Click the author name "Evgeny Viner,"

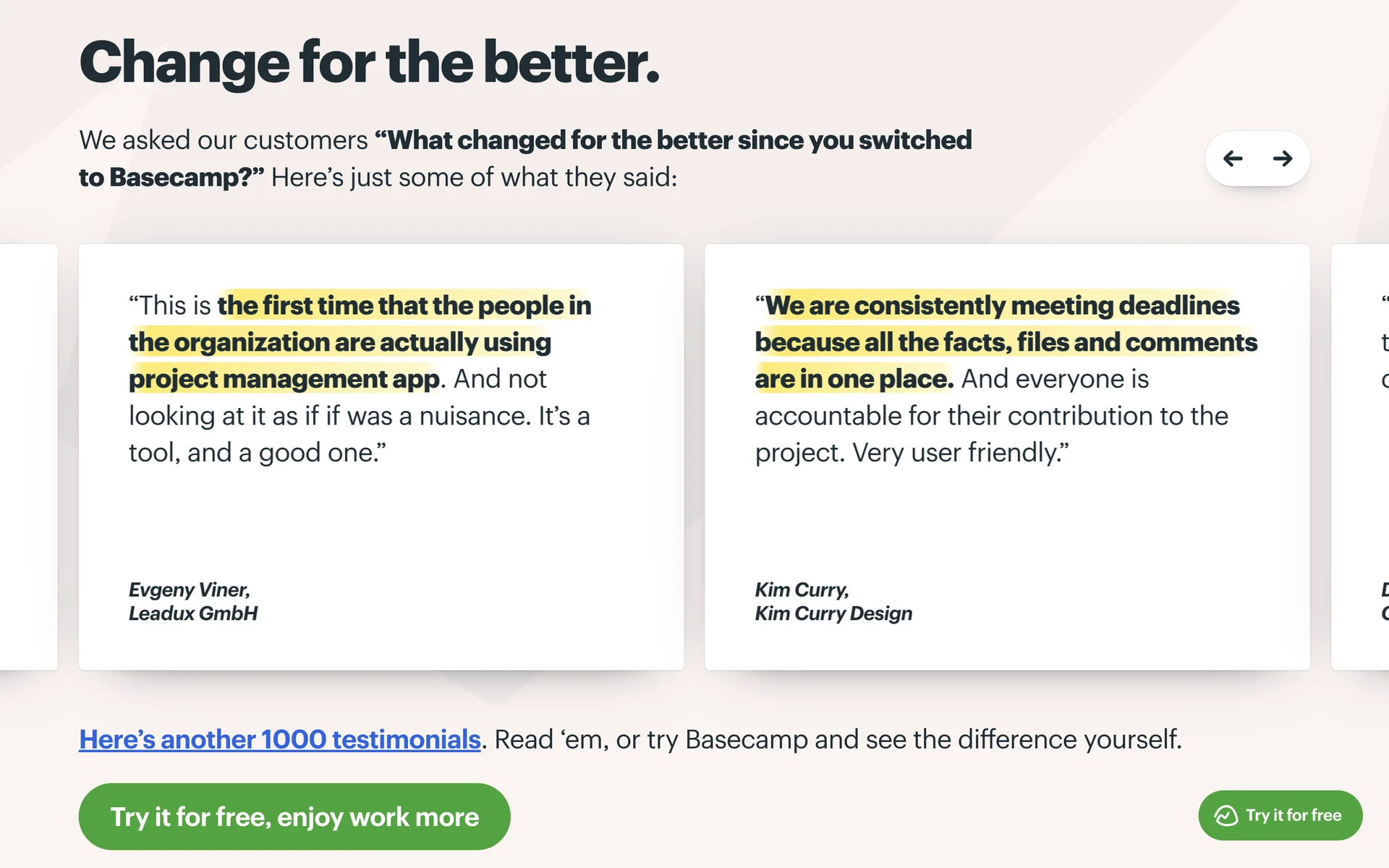(x=190, y=590)
